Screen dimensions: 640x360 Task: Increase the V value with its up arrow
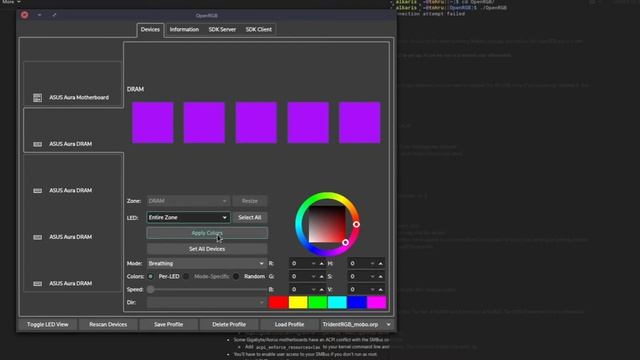[380, 290]
